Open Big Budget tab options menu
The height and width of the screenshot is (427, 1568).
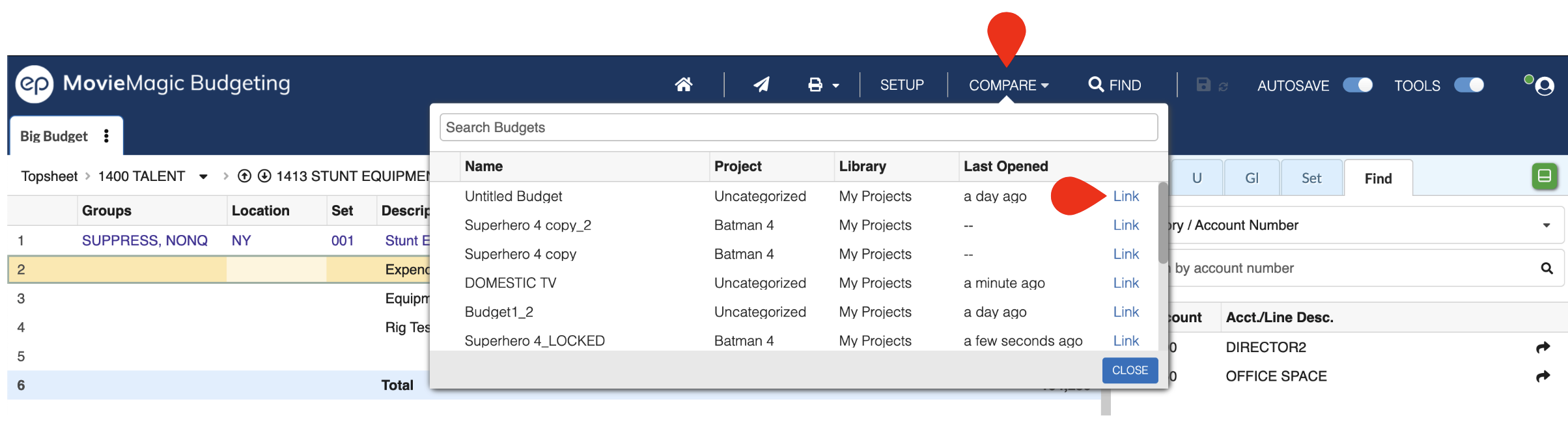point(106,136)
